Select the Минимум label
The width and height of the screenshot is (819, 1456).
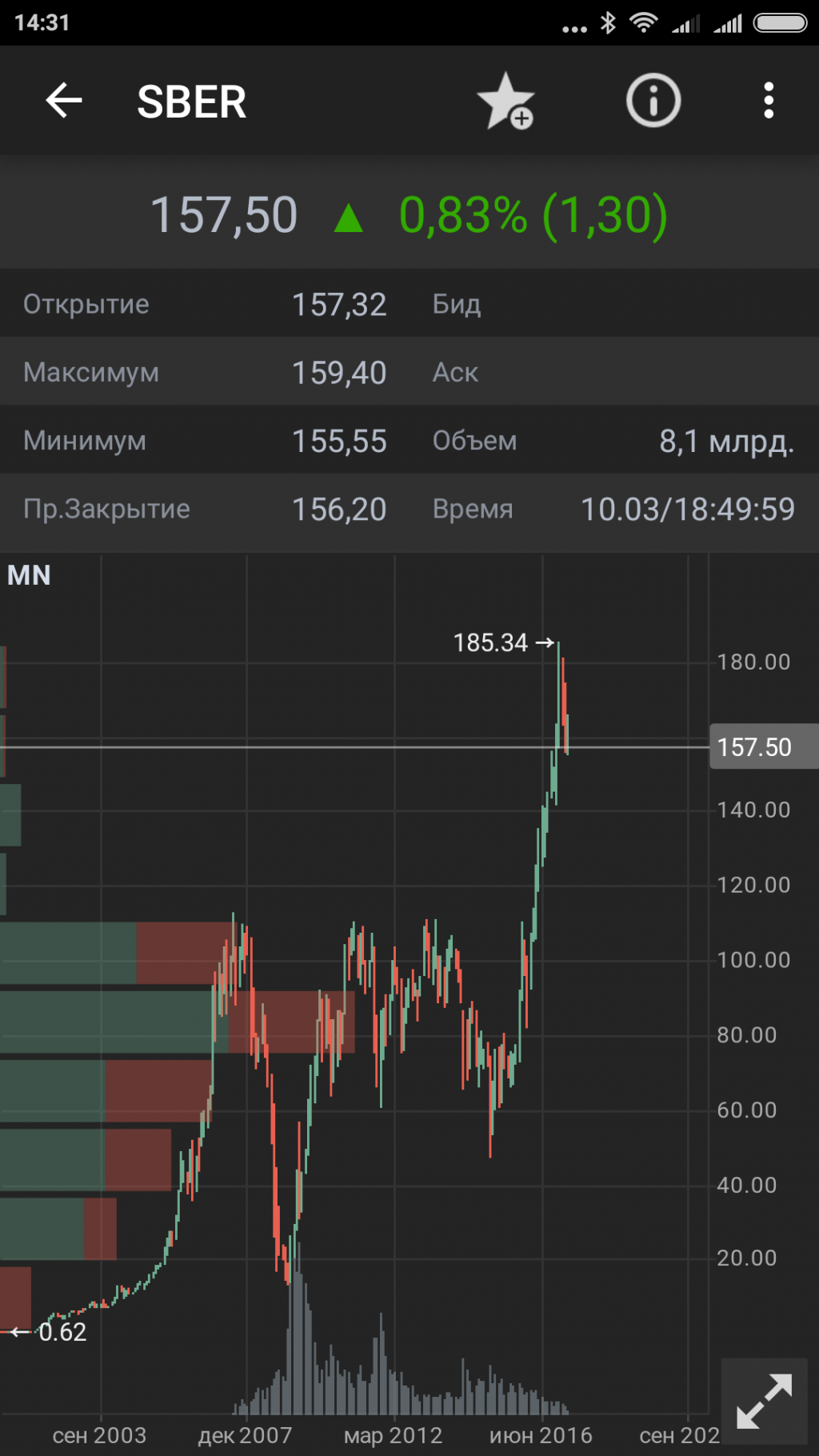tap(85, 441)
